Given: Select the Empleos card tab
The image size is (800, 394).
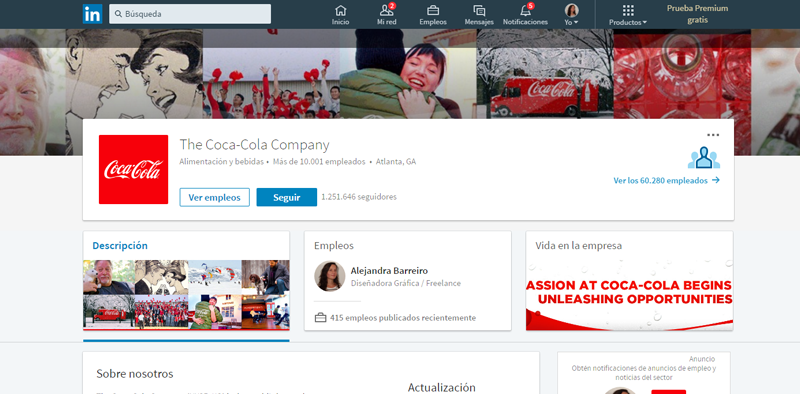Looking at the screenshot, I should coord(334,245).
